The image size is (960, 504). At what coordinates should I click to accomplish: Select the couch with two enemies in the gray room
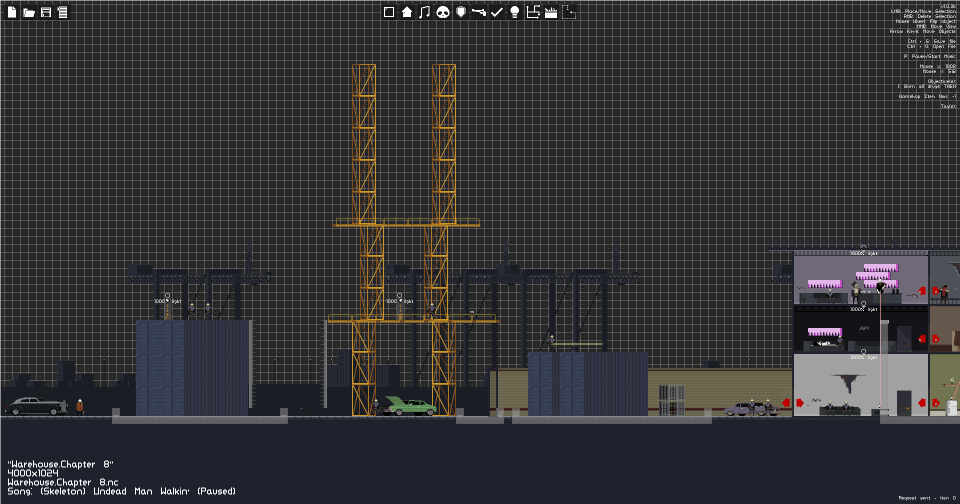838,409
